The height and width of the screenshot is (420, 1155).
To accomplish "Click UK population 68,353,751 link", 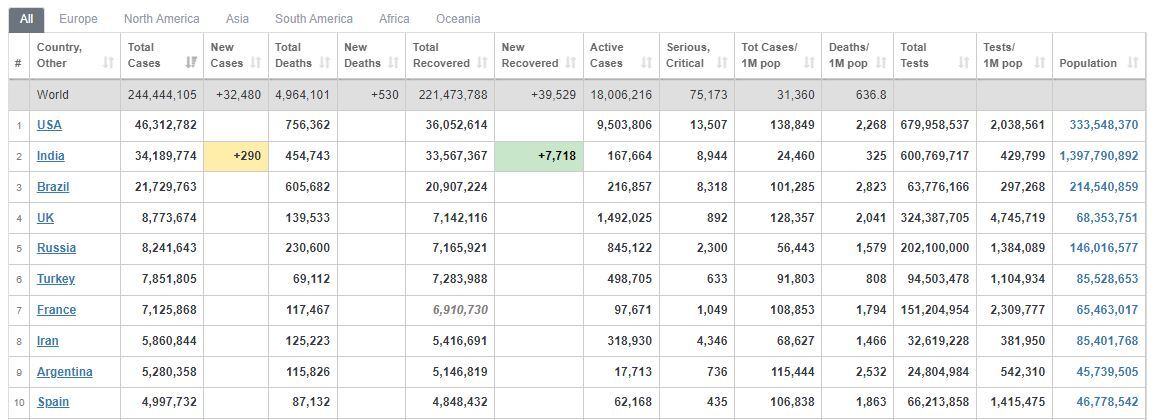I will coord(1107,218).
